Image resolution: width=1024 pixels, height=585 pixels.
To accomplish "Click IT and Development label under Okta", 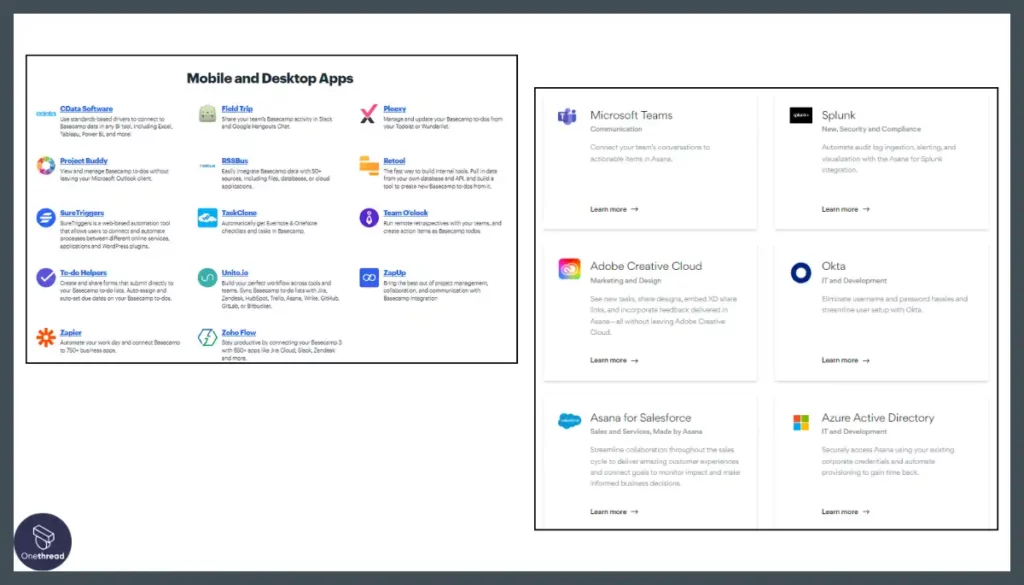I will pyautogui.click(x=854, y=281).
